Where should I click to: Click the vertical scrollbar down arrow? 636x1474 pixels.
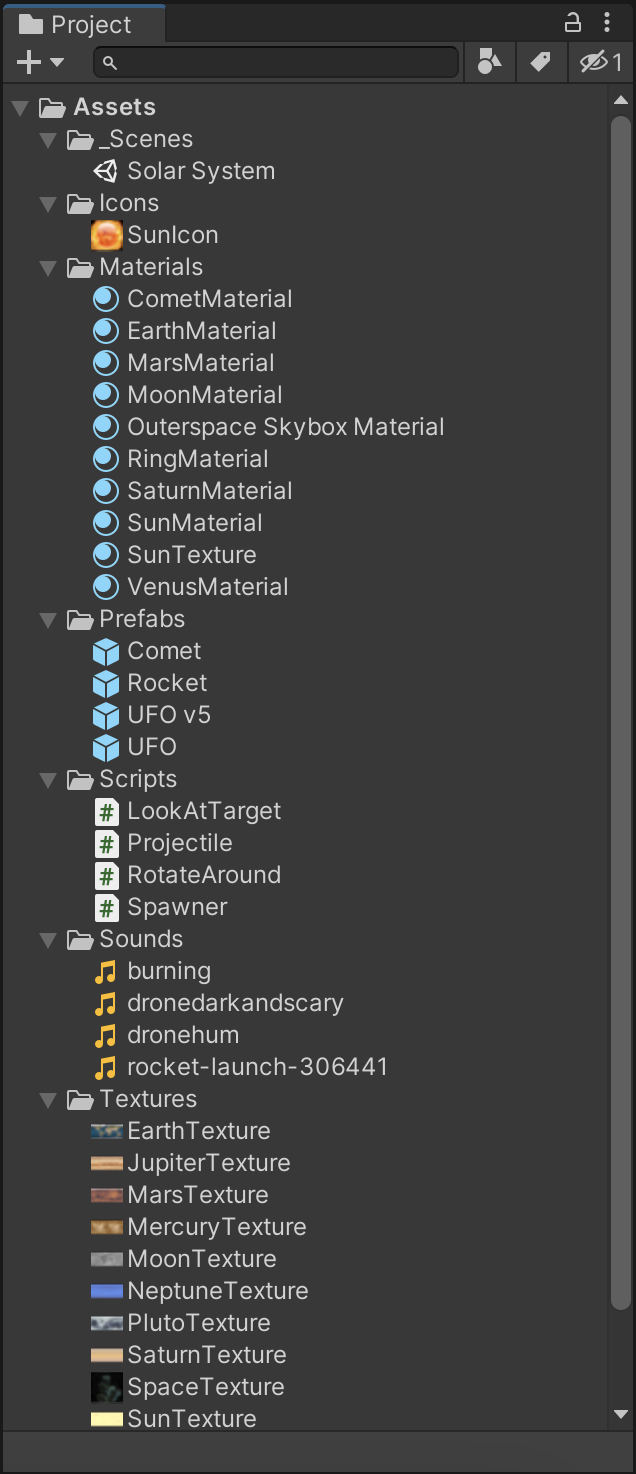[621, 1414]
